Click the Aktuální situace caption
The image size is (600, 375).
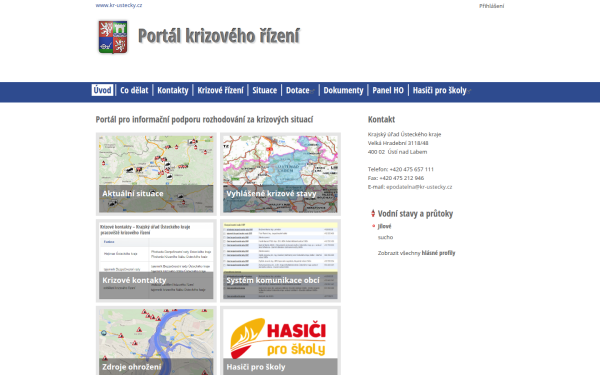coord(133,194)
